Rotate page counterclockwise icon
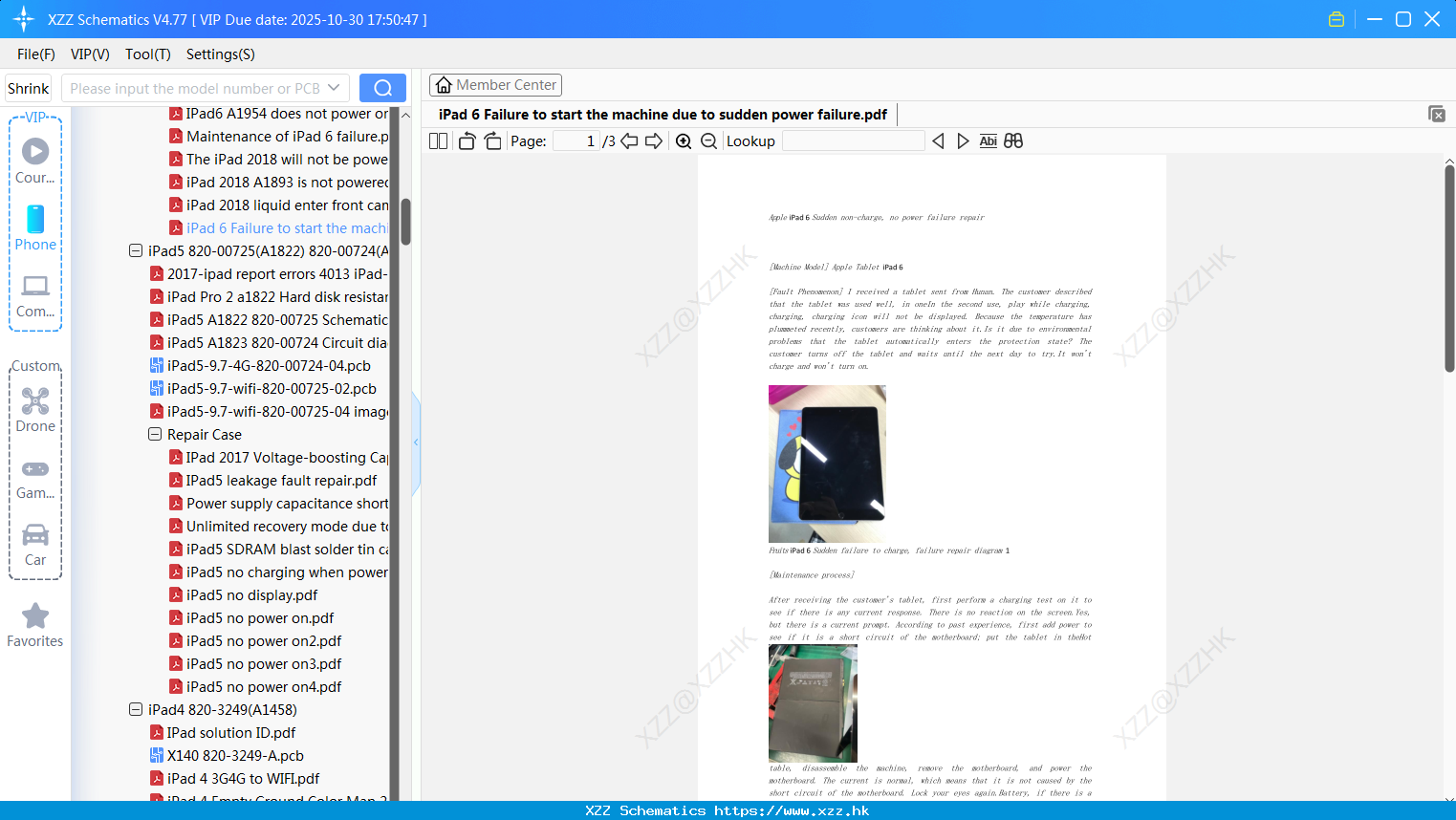The image size is (1456, 820). [x=467, y=141]
